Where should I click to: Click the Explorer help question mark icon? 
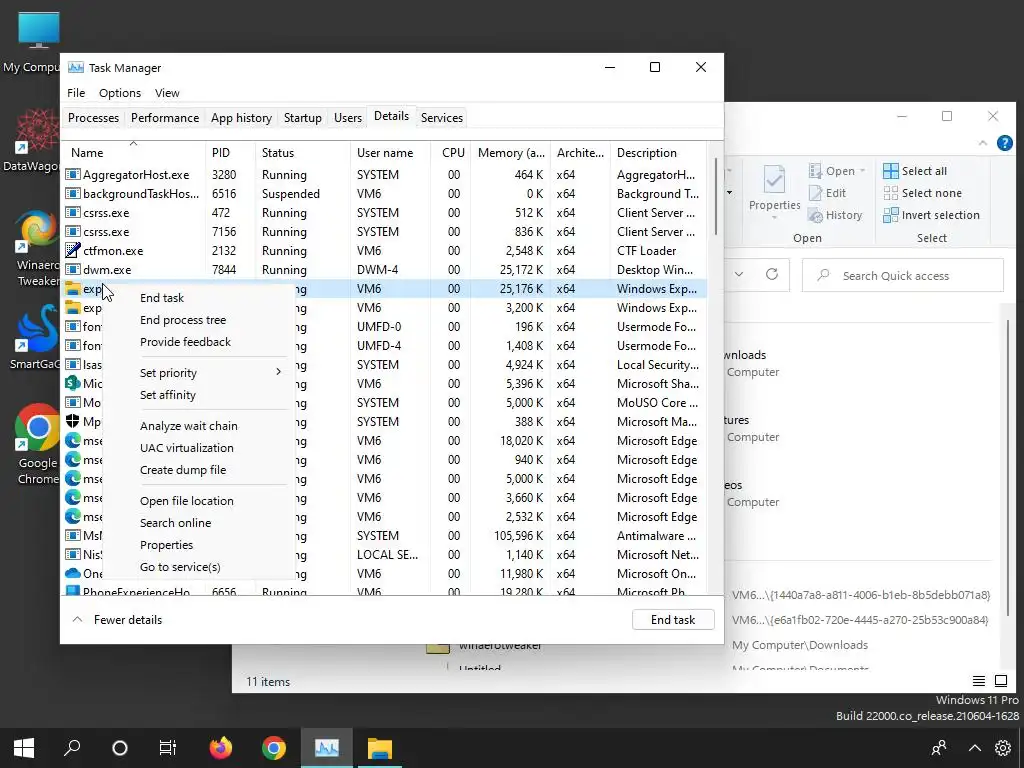1004,143
